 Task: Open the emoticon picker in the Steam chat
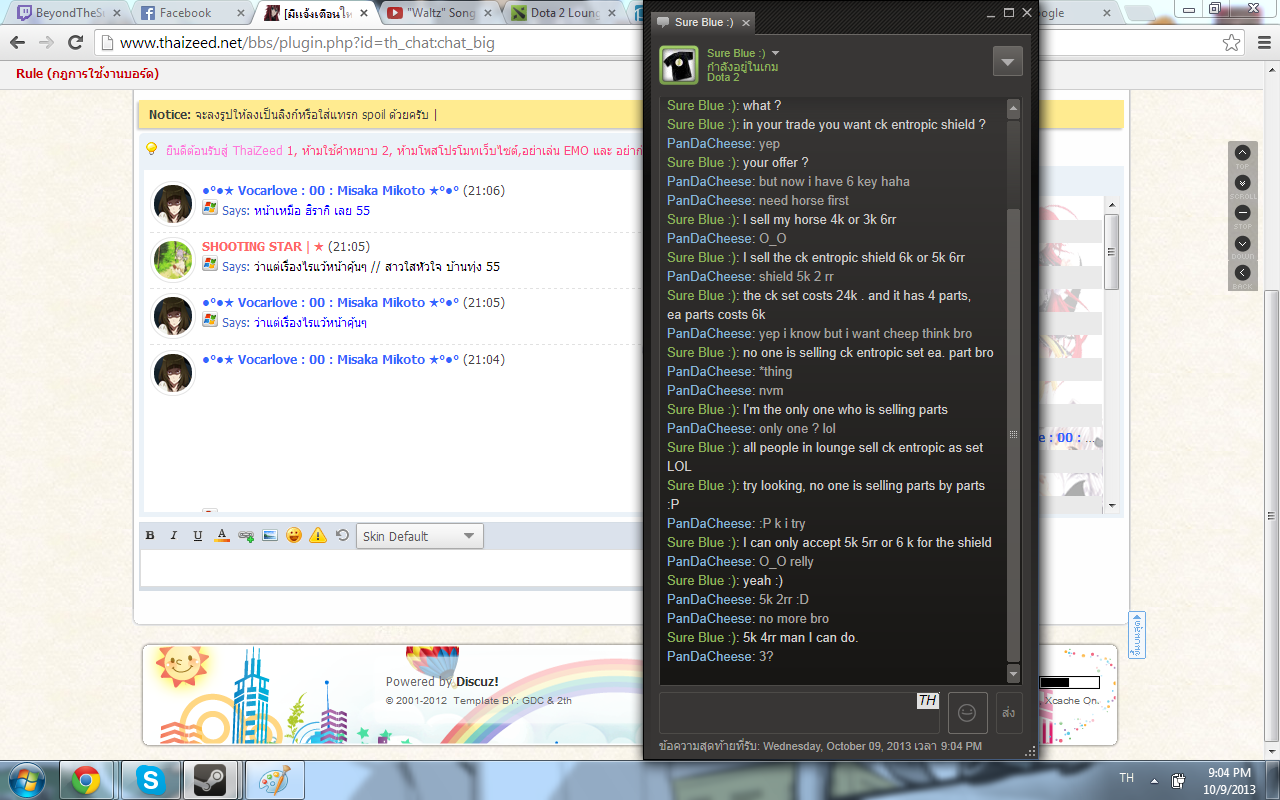(967, 712)
